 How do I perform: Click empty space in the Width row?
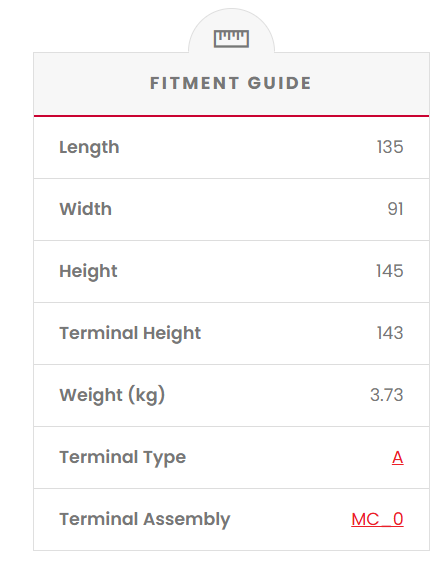click(249, 209)
